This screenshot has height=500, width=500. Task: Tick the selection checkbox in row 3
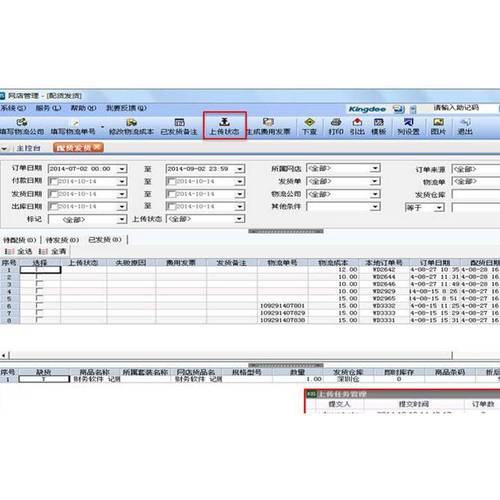[39, 284]
